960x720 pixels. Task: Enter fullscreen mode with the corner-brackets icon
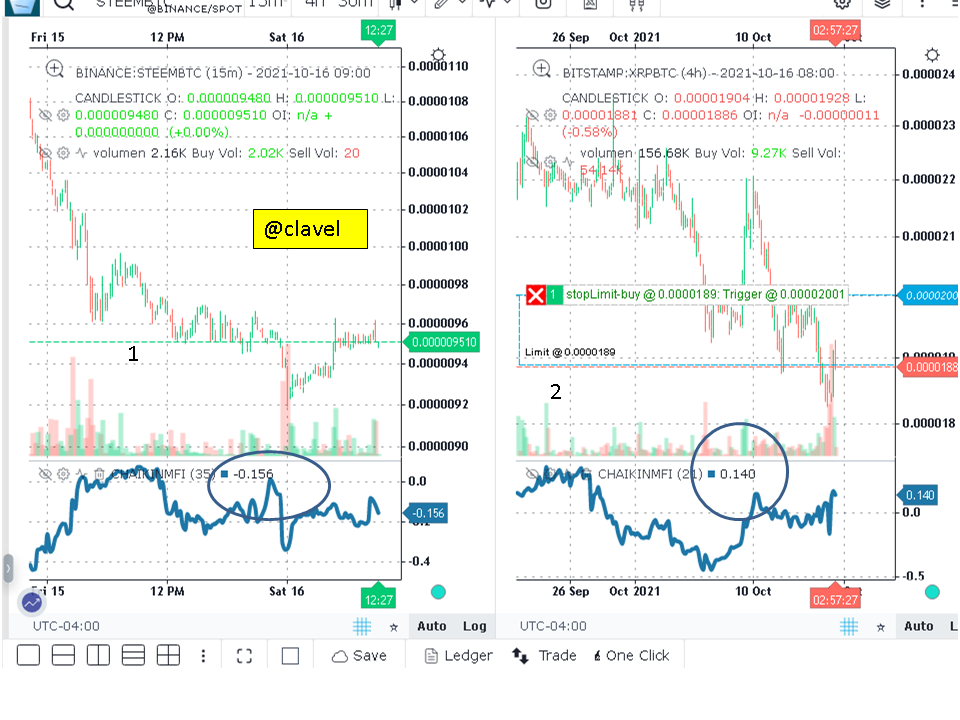(244, 656)
